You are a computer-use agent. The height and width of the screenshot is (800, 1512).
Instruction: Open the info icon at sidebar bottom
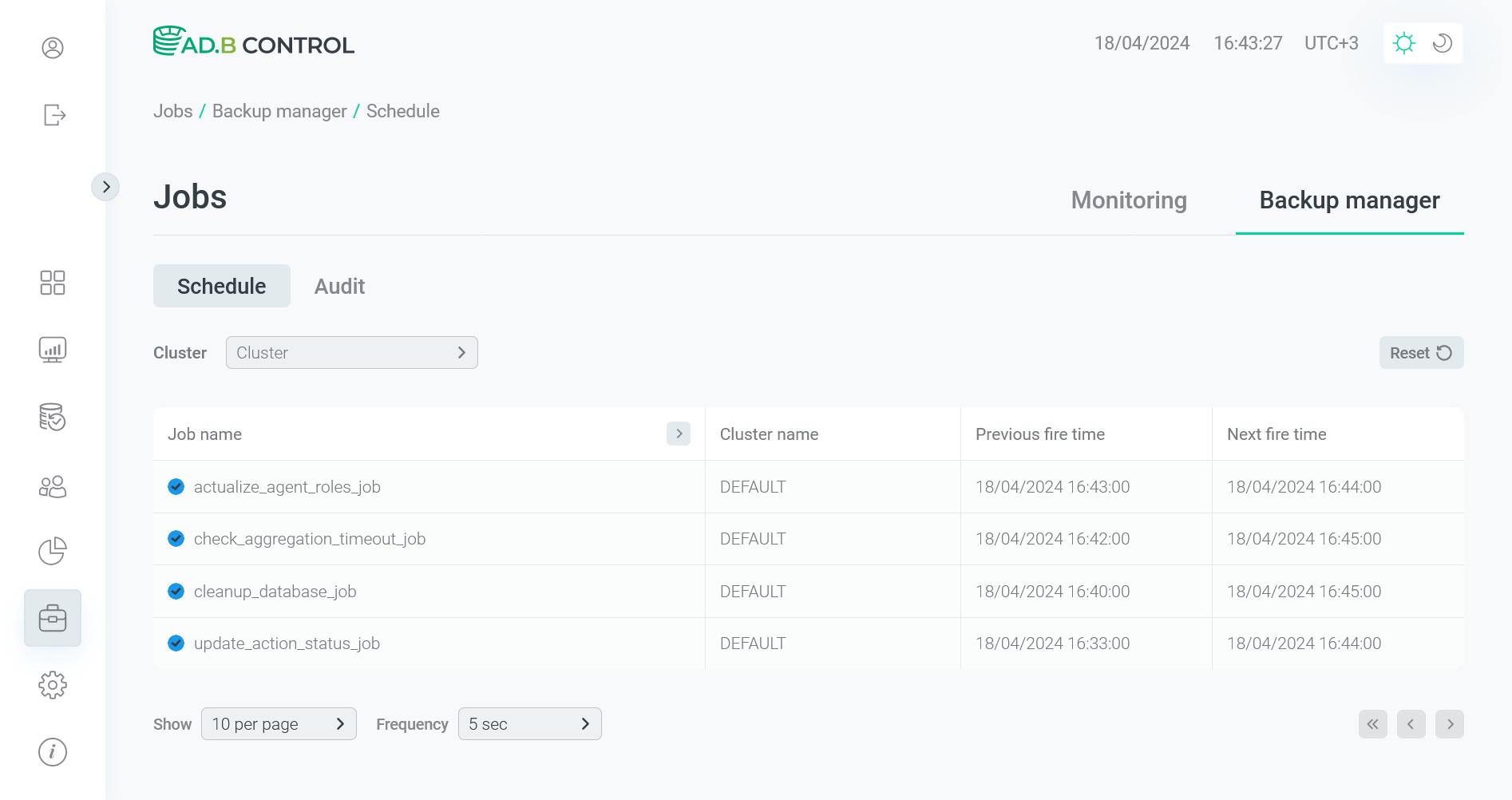[53, 751]
